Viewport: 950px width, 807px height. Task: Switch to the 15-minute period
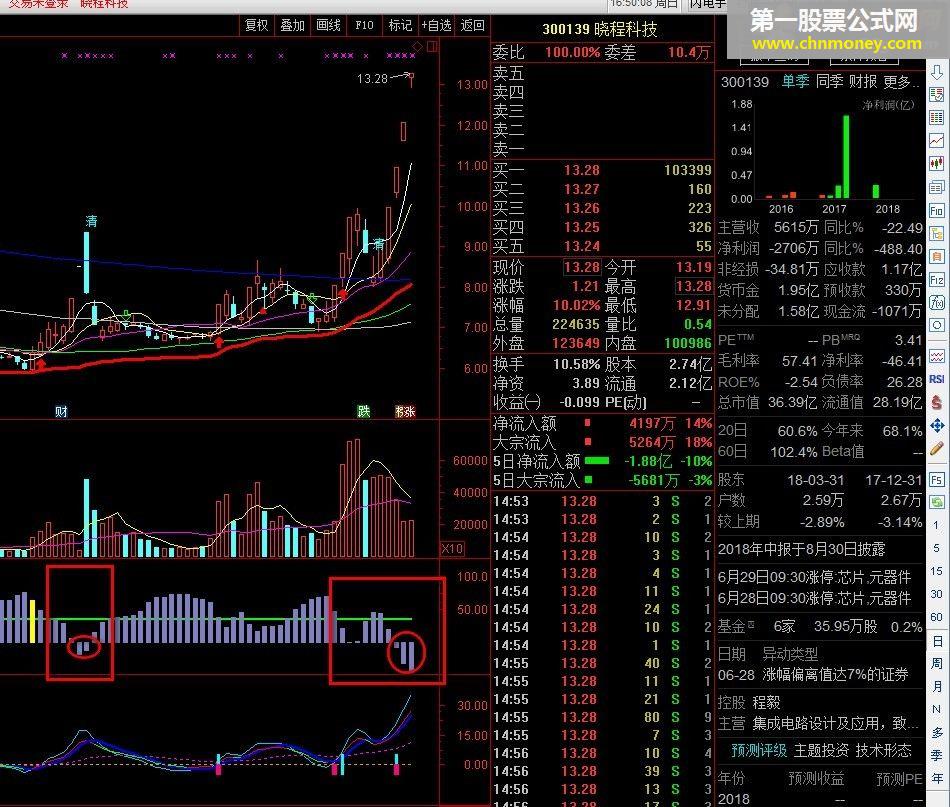pyautogui.click(x=937, y=571)
